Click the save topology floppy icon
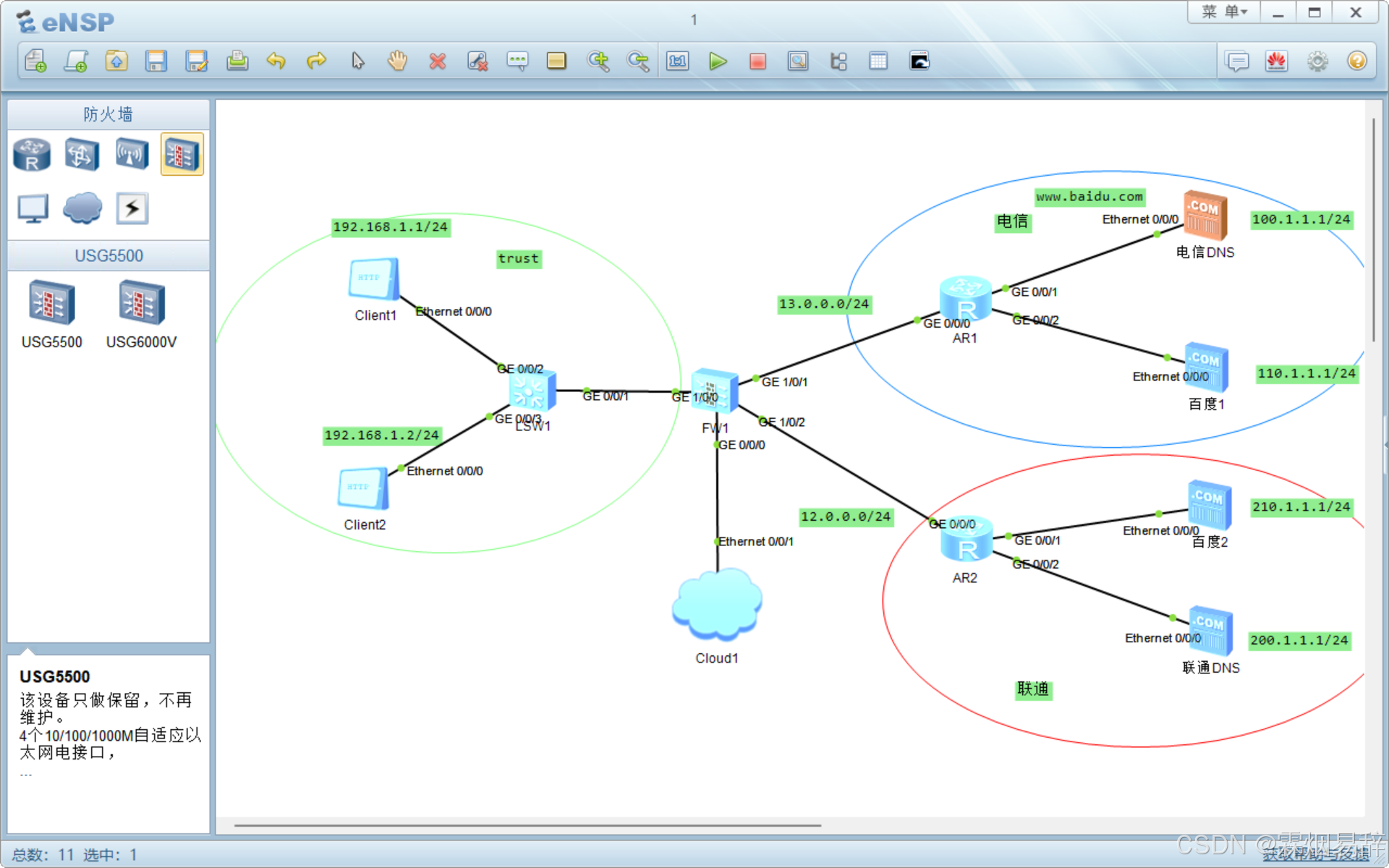Image resolution: width=1389 pixels, height=868 pixels. click(156, 61)
